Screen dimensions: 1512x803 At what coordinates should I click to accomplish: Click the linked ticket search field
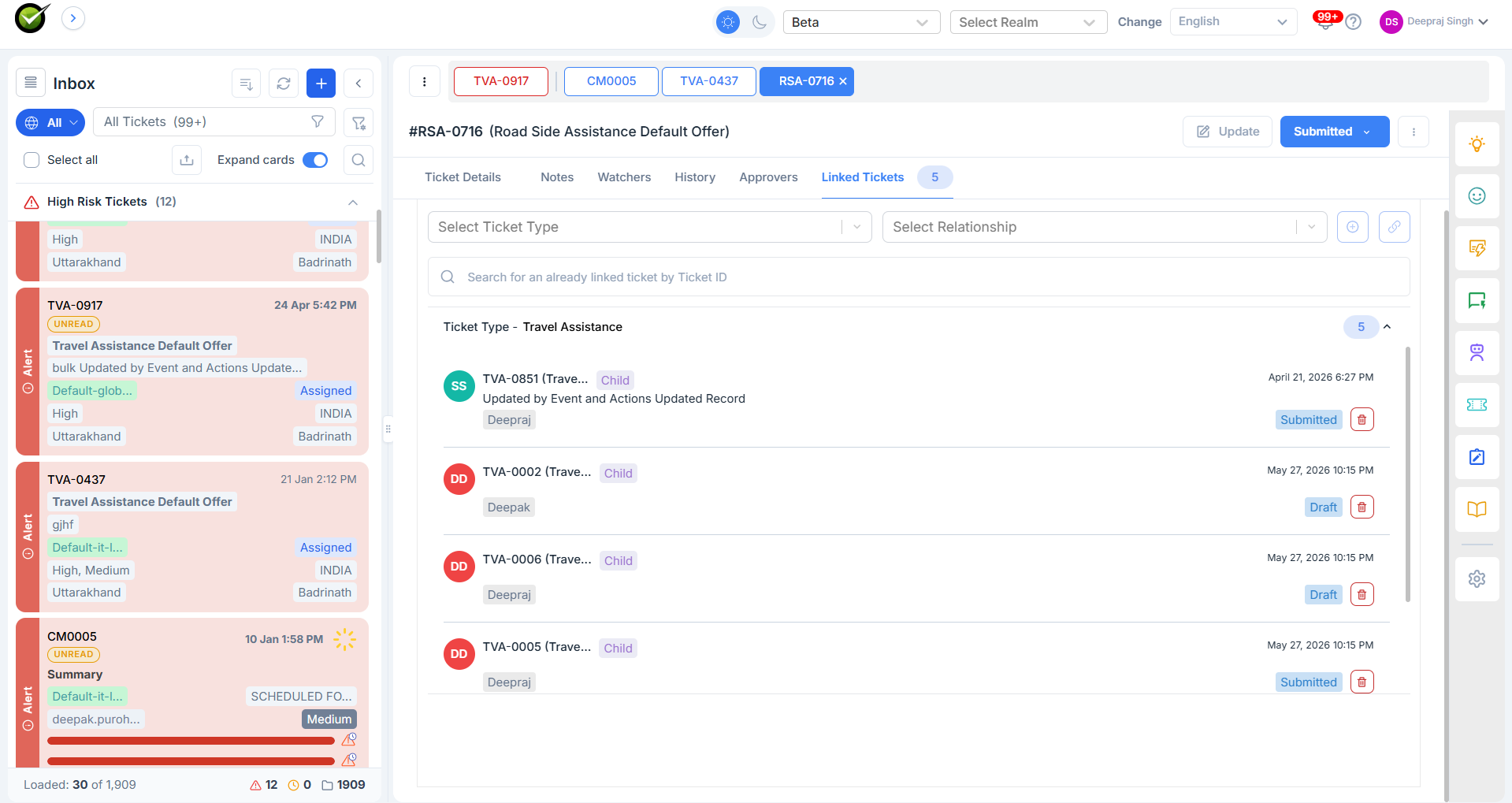click(x=919, y=277)
